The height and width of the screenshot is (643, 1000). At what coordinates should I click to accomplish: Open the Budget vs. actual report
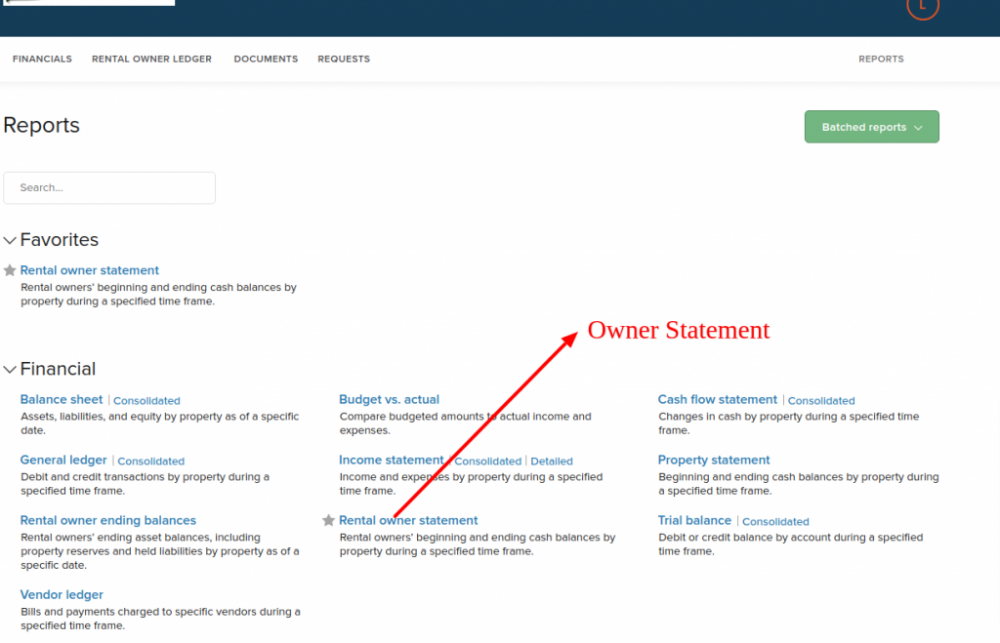point(389,399)
